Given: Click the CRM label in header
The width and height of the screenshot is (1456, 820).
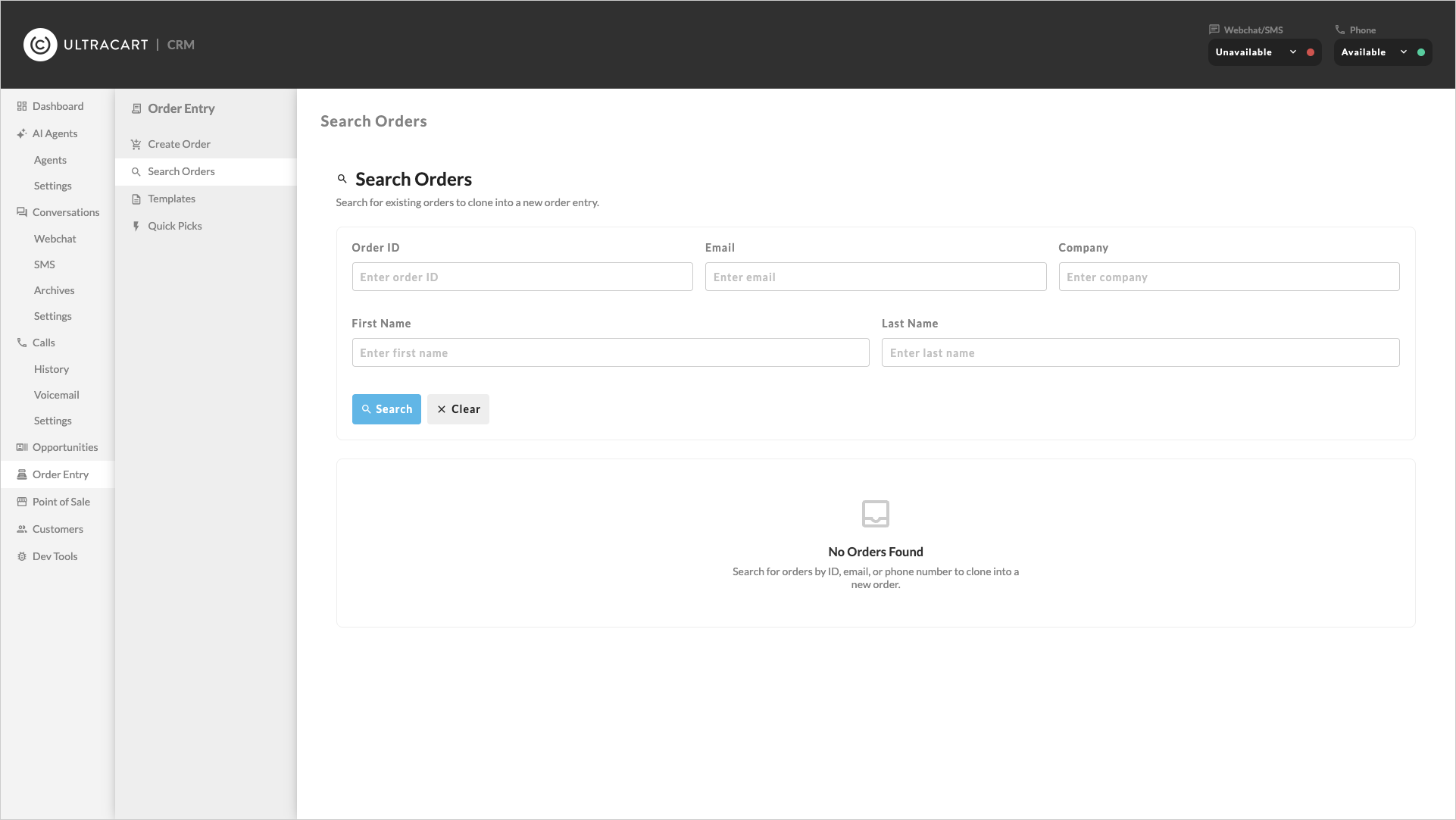Looking at the screenshot, I should point(181,45).
